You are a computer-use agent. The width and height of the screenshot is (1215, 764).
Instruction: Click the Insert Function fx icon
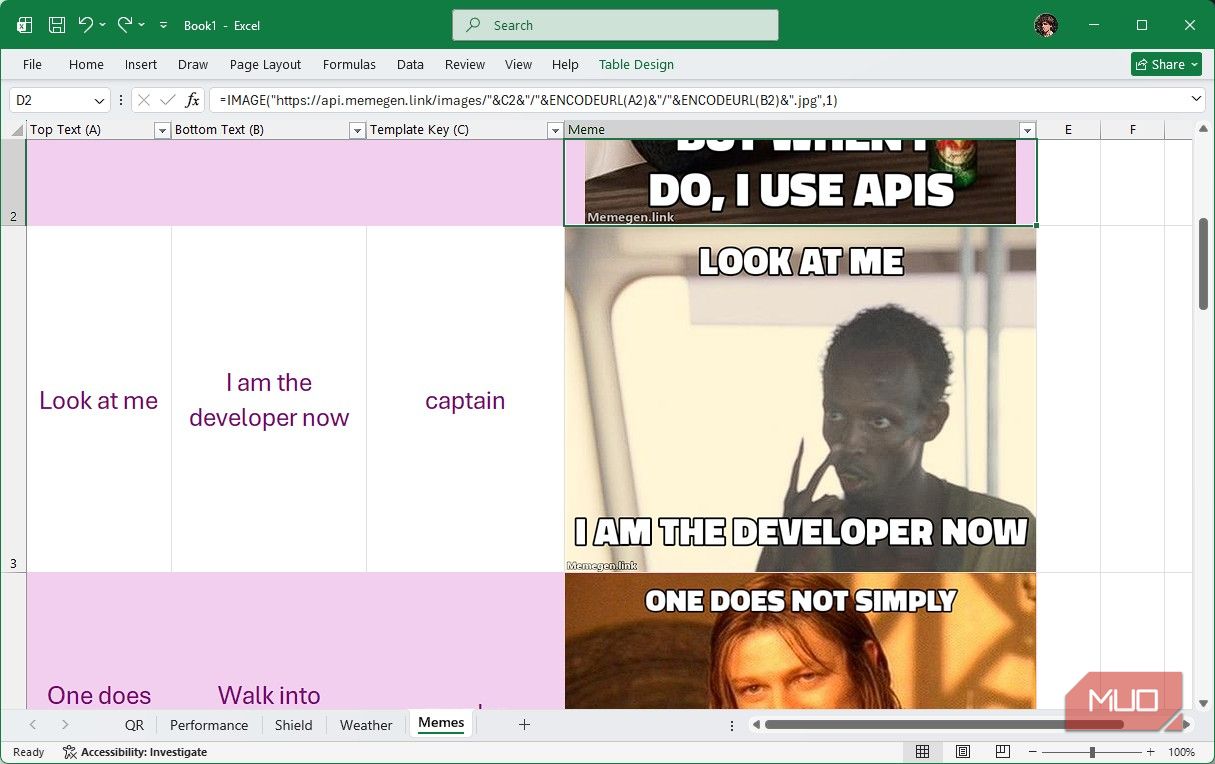tap(192, 100)
